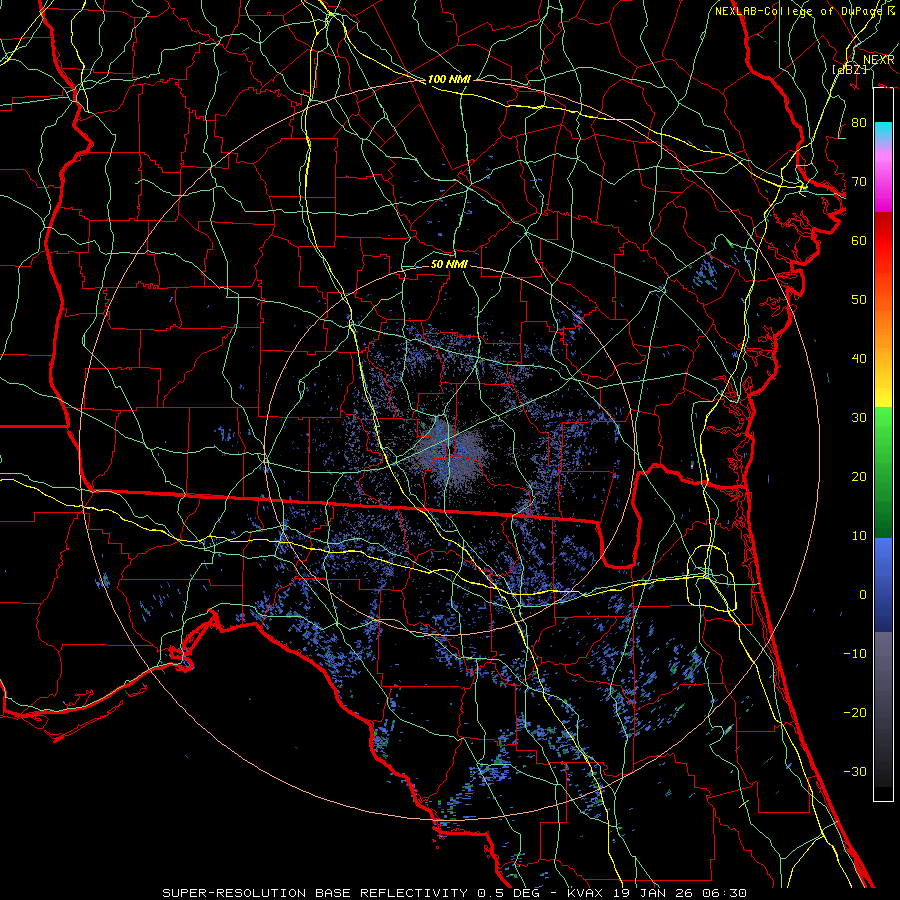This screenshot has width=900, height=900.
Task: Click the 60 value on the dBZ scale
Action: tap(859, 240)
